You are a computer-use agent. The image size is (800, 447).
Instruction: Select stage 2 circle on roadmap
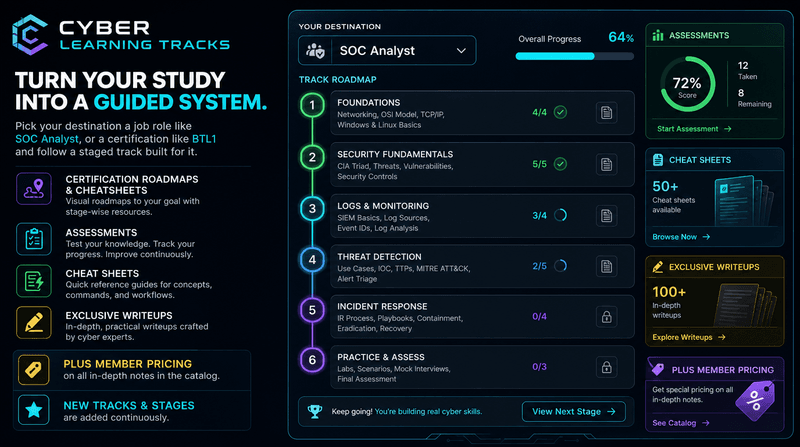[312, 157]
